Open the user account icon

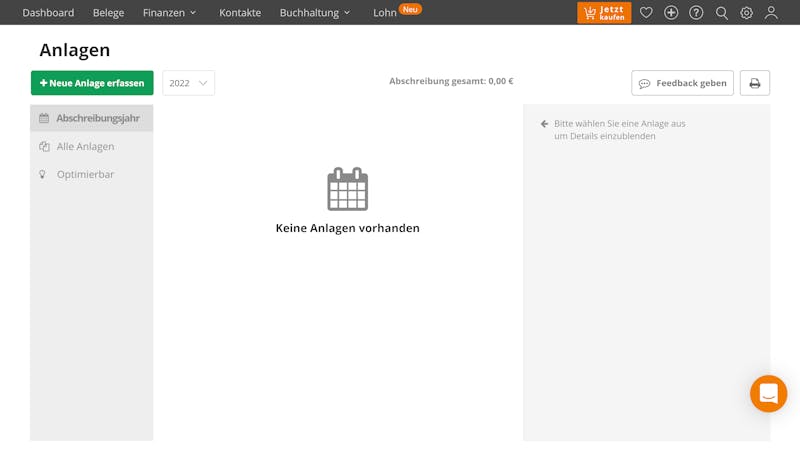pos(771,13)
